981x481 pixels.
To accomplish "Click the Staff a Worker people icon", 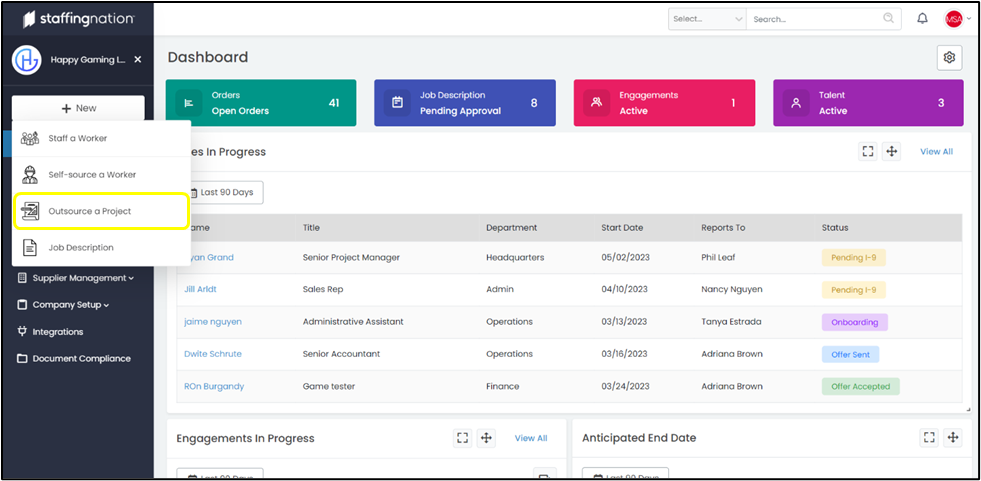I will [29, 138].
